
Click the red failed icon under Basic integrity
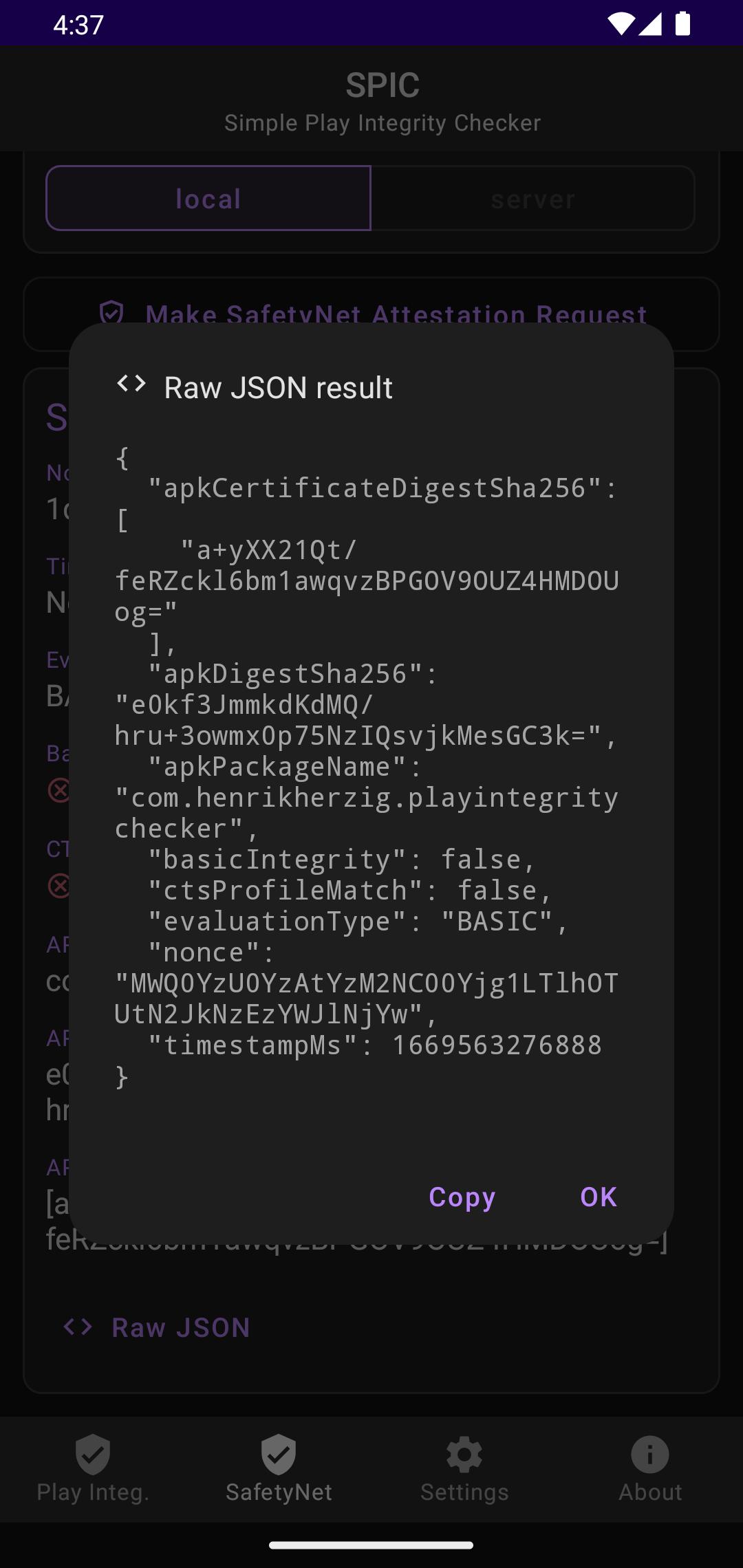click(x=59, y=790)
